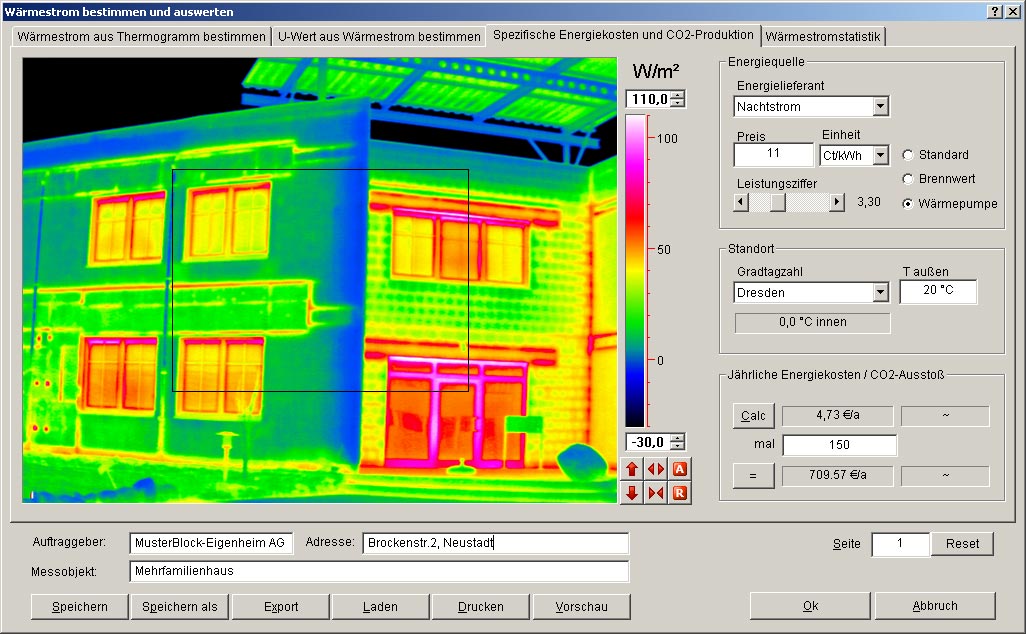This screenshot has height=634, width=1026.
Task: Increase the 110,0 upper scale limit spinner
Action: [678, 95]
